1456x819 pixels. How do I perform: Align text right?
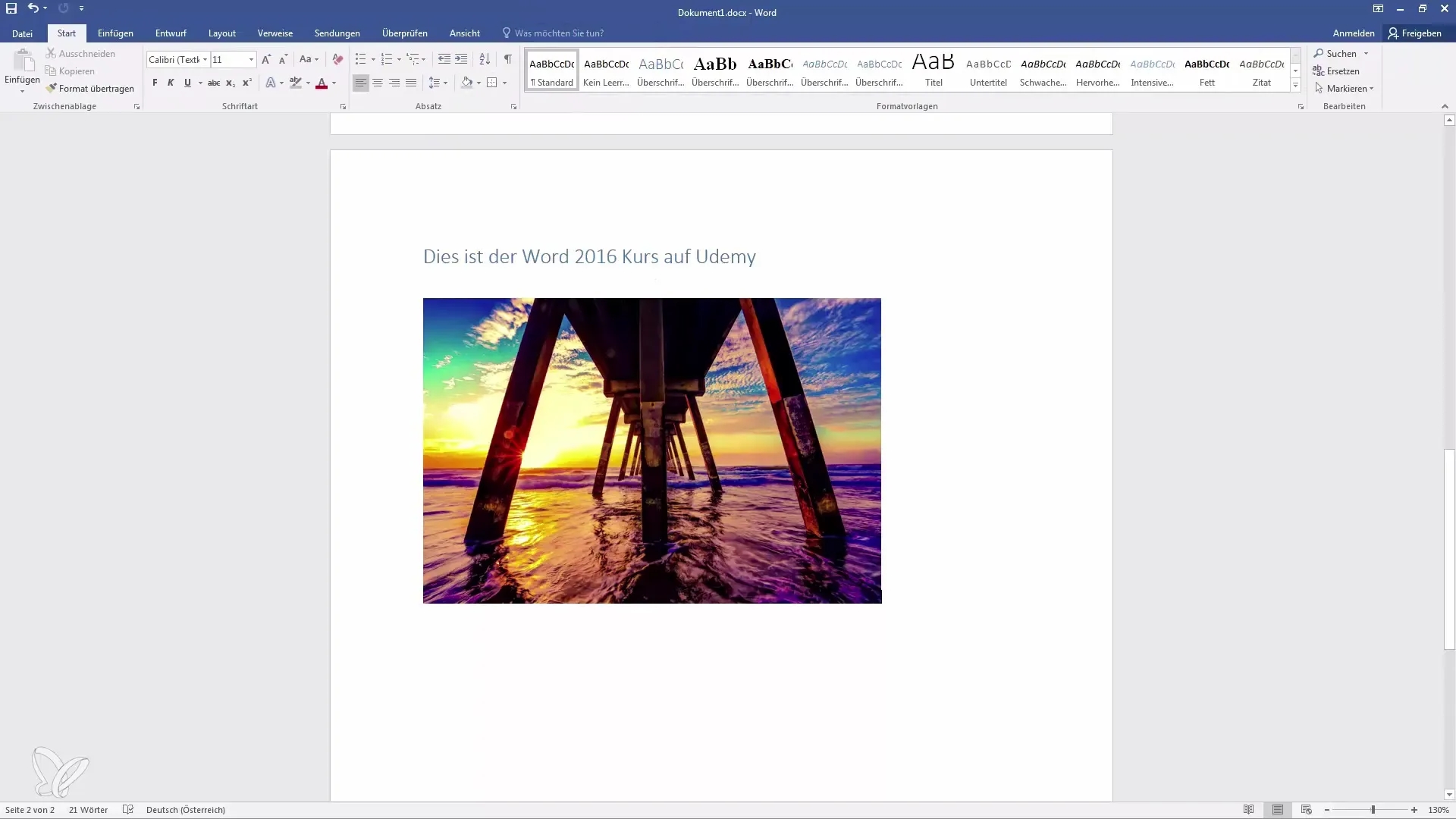(x=394, y=83)
